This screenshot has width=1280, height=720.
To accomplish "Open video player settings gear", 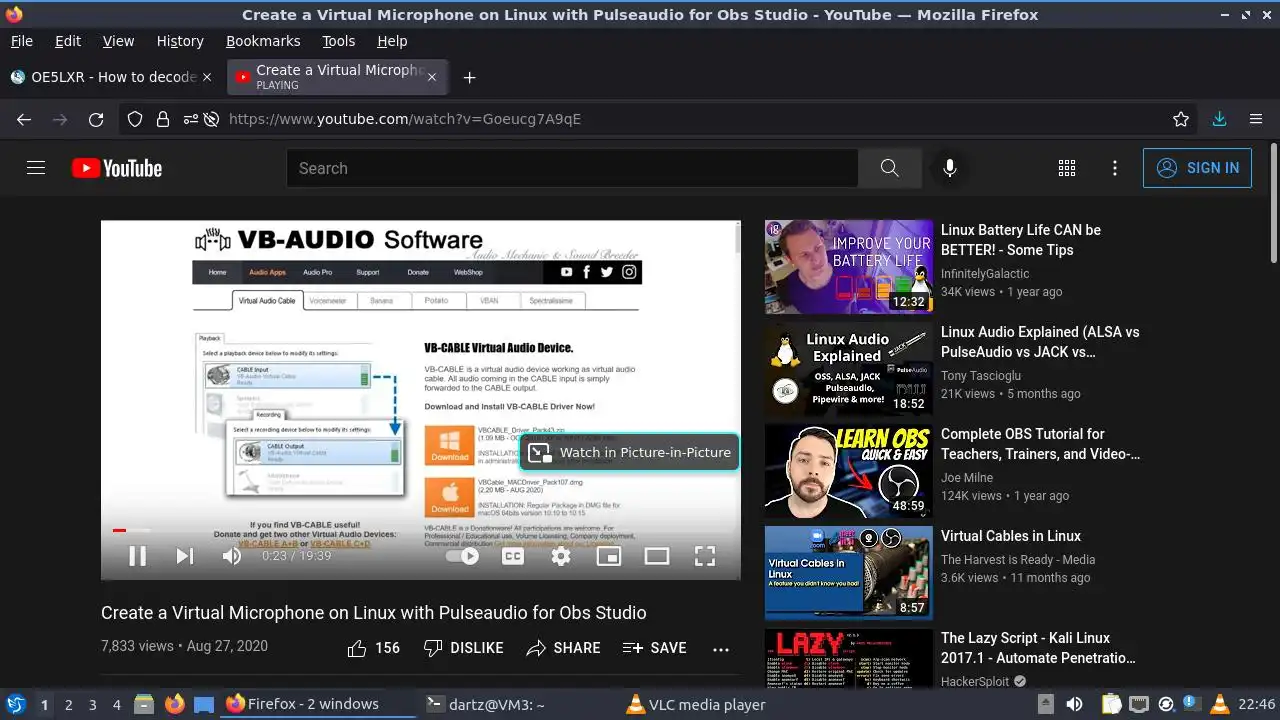I will (x=561, y=556).
